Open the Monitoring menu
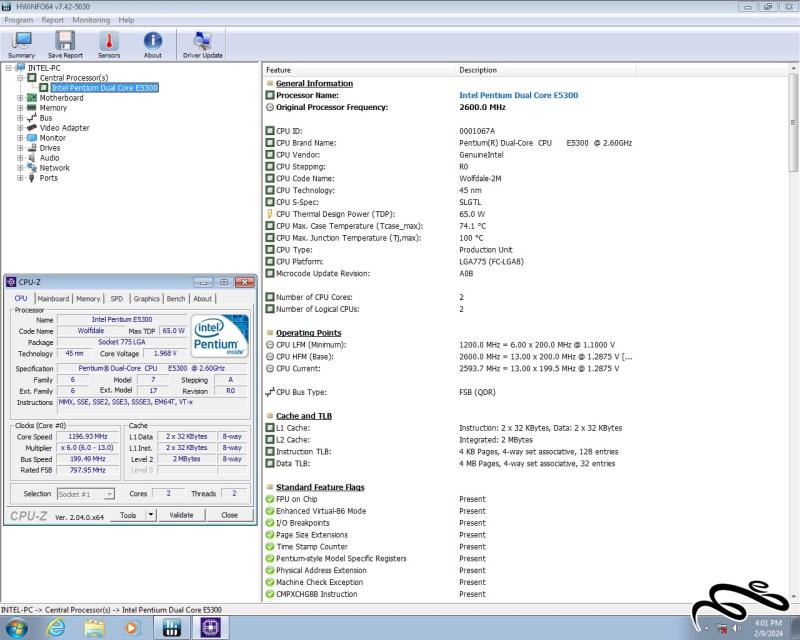 coord(91,20)
